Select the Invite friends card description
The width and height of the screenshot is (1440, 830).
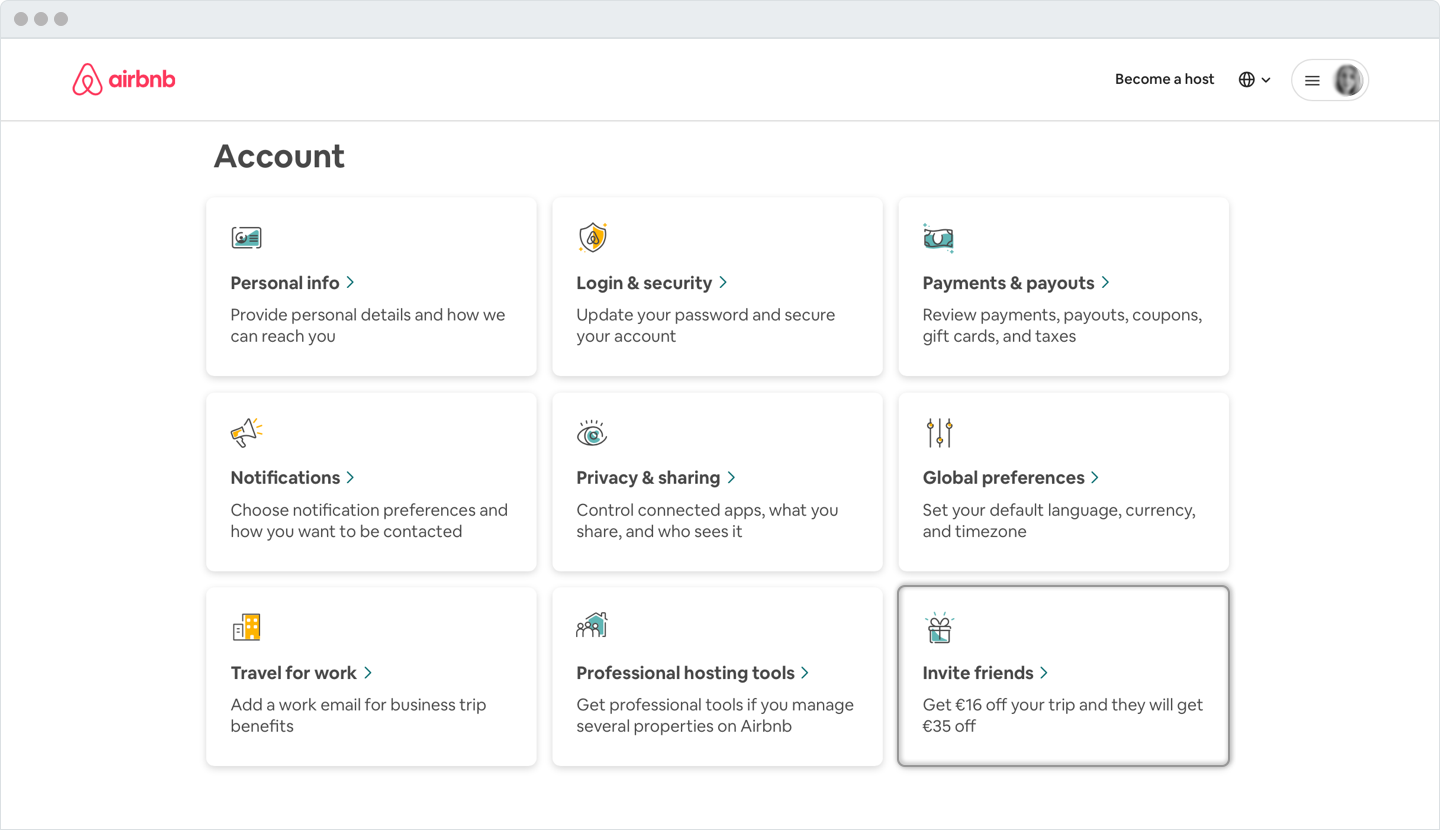click(x=1062, y=715)
